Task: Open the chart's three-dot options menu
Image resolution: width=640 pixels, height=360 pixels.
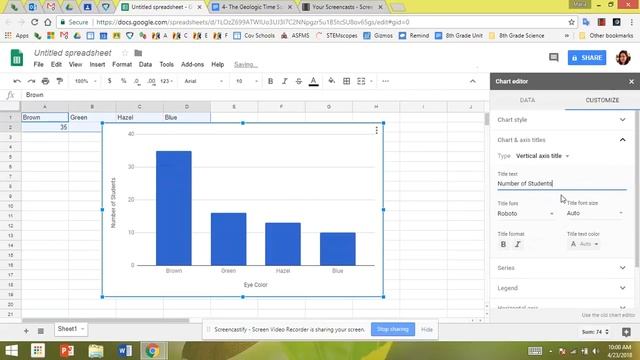Action: [x=376, y=130]
